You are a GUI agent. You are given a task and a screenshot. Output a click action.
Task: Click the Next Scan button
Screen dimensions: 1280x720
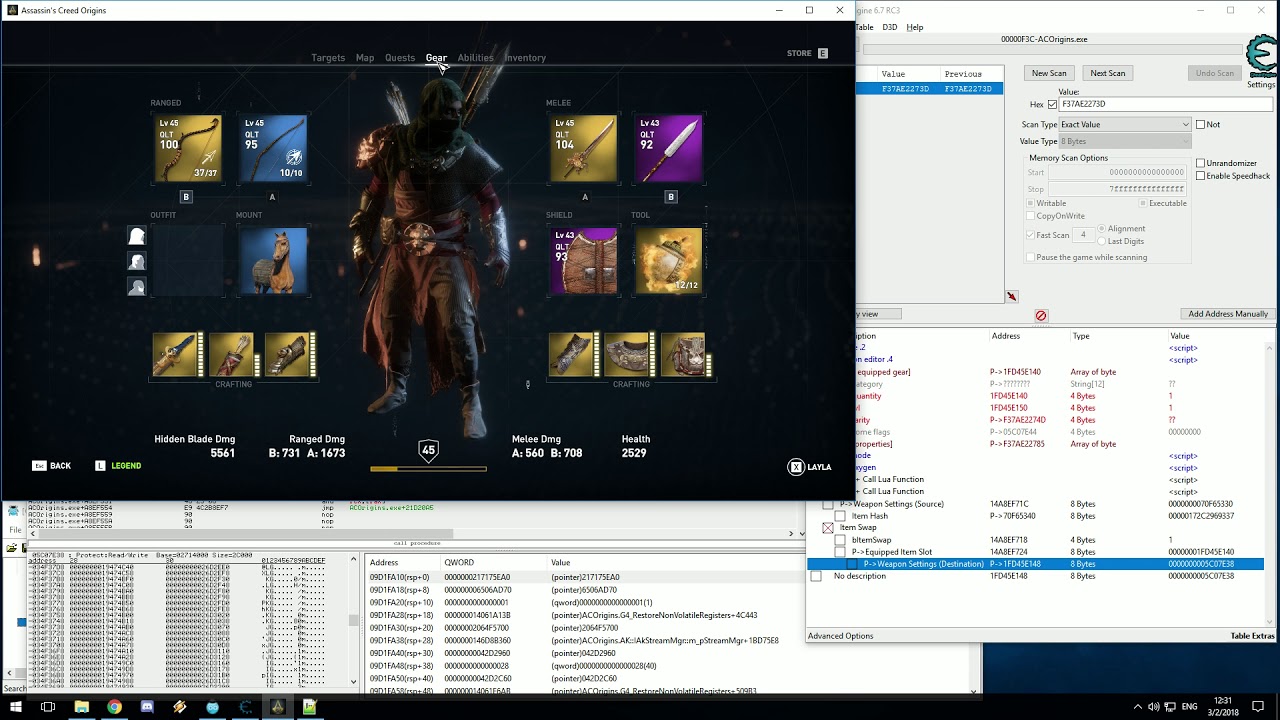click(1108, 73)
